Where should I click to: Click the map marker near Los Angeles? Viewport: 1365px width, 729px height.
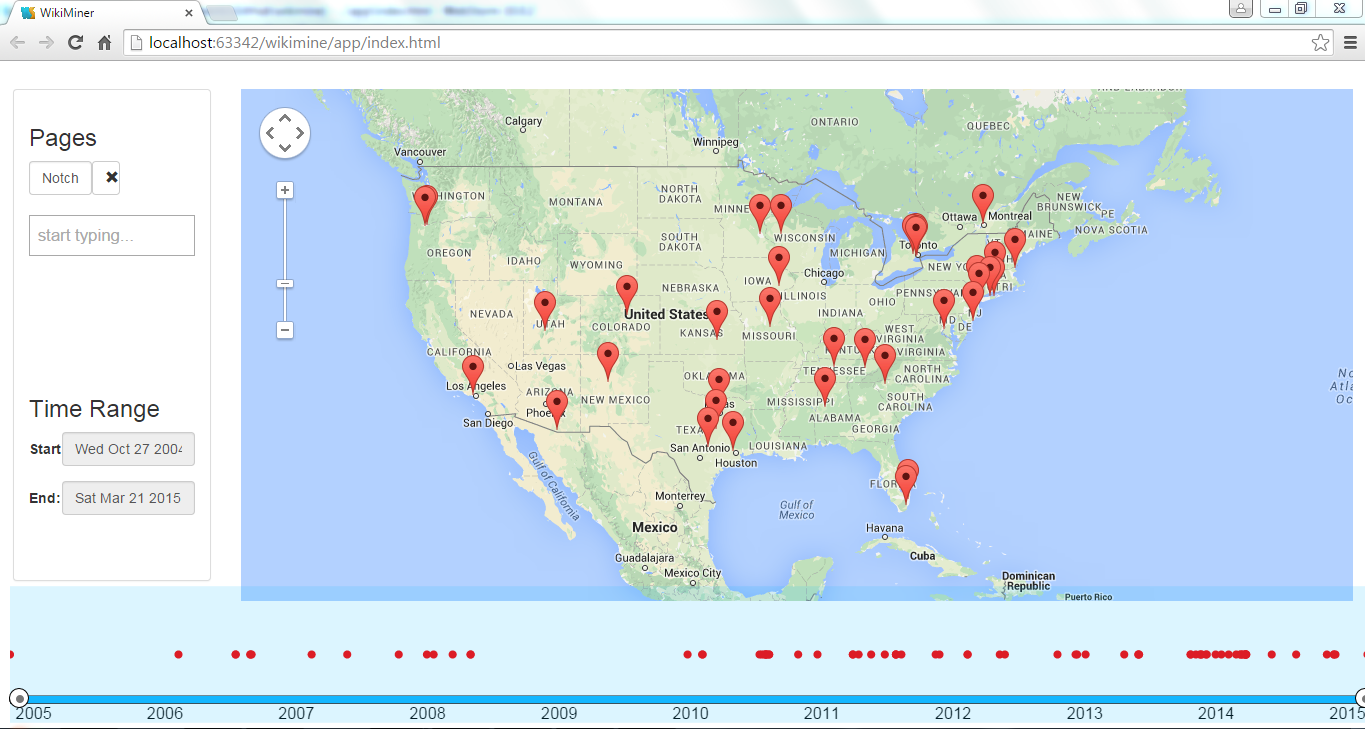[473, 374]
